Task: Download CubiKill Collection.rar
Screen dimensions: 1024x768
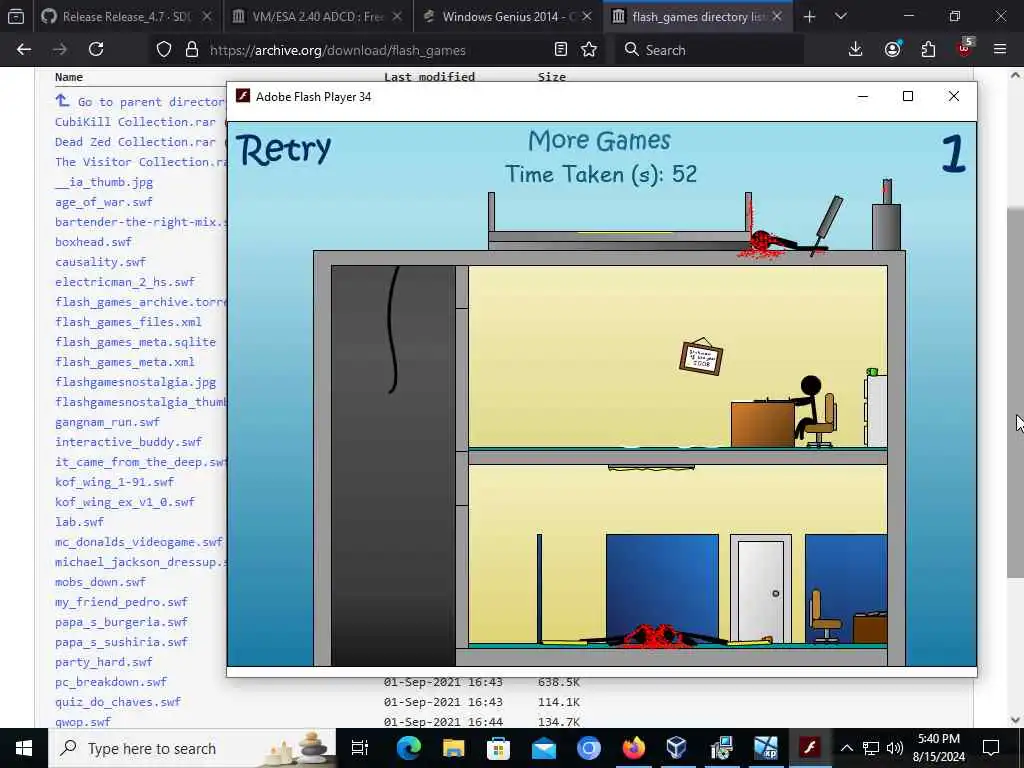Action: pos(135,122)
